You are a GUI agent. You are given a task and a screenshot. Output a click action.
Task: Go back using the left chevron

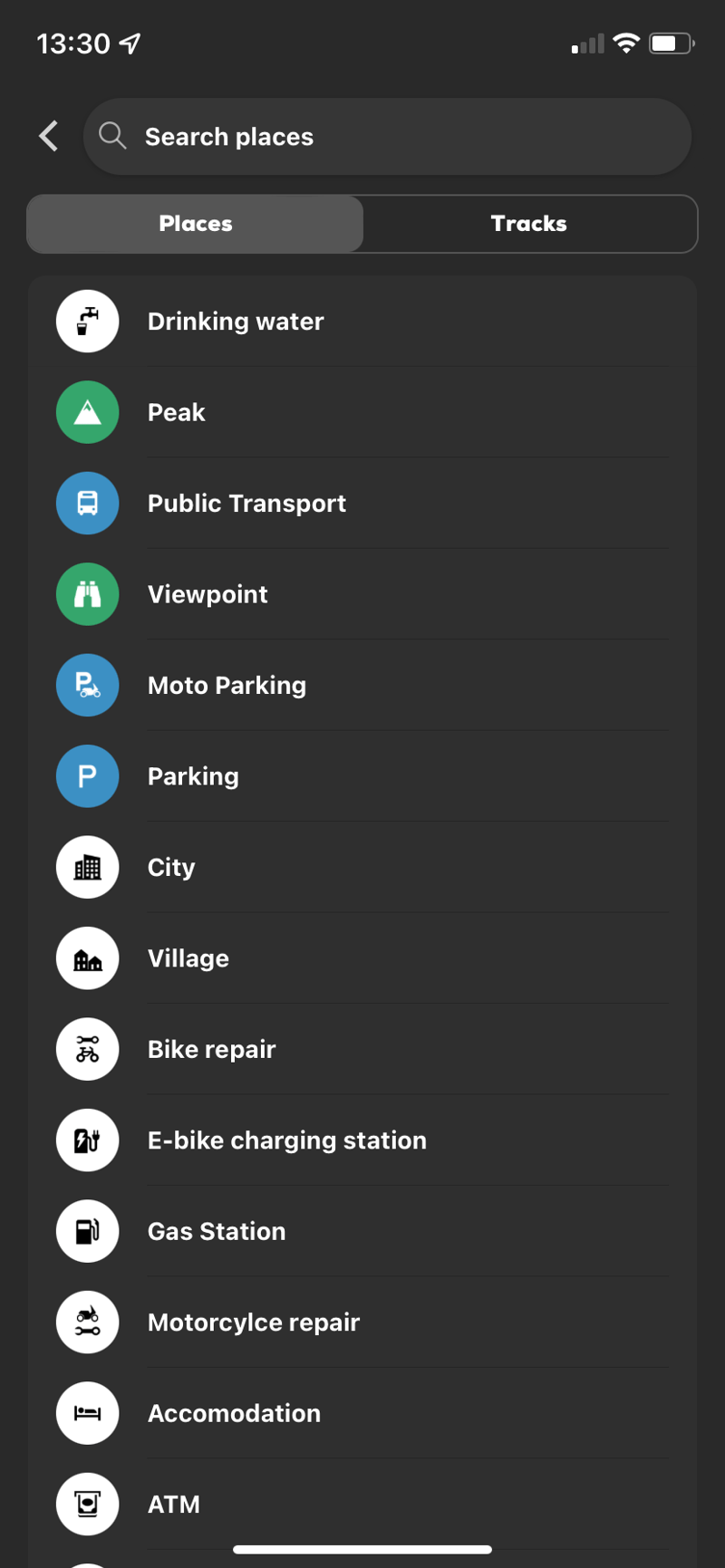point(49,137)
